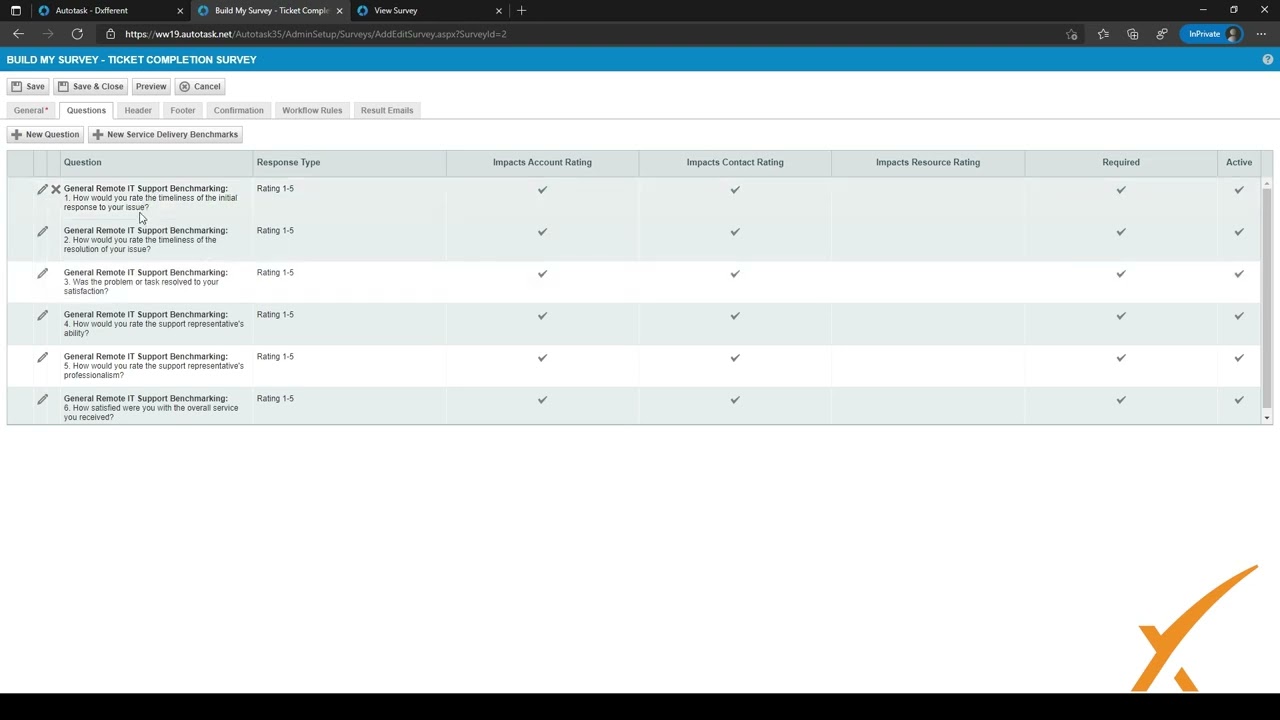Open the editor for question 3 via pencil
Viewport: 1280px width, 720px height.
click(x=42, y=273)
